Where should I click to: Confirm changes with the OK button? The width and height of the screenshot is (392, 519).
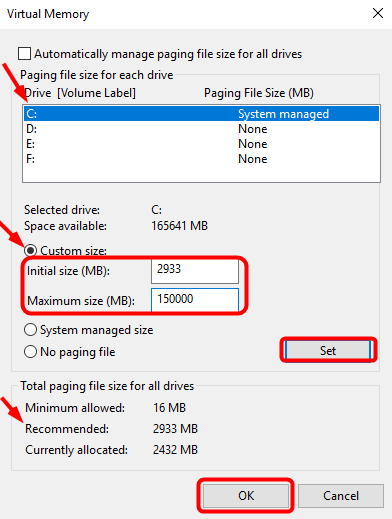tap(246, 496)
